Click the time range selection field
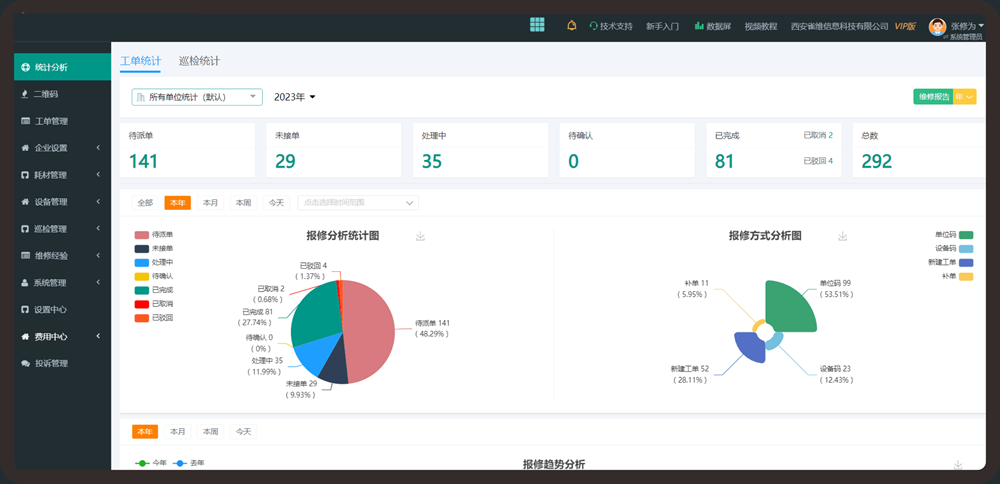This screenshot has width=1000, height=484. [x=357, y=203]
